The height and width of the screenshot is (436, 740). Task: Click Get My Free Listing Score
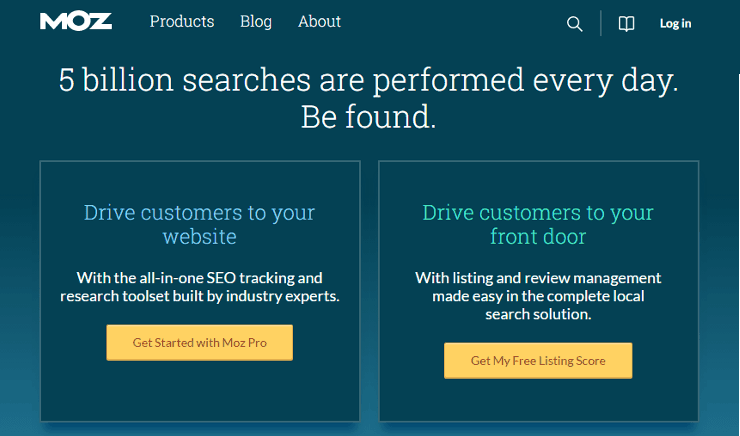[538, 361]
